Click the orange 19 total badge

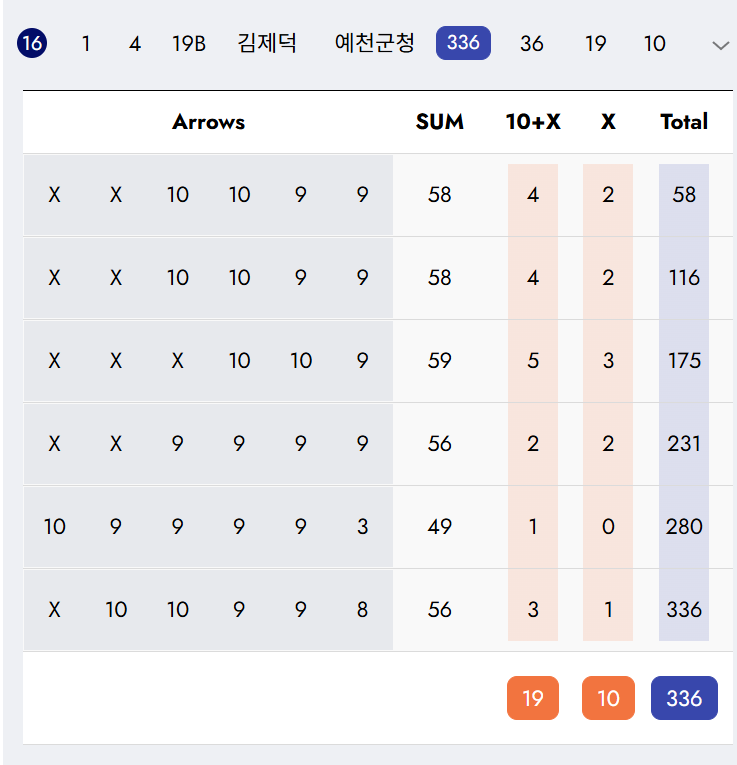click(533, 698)
